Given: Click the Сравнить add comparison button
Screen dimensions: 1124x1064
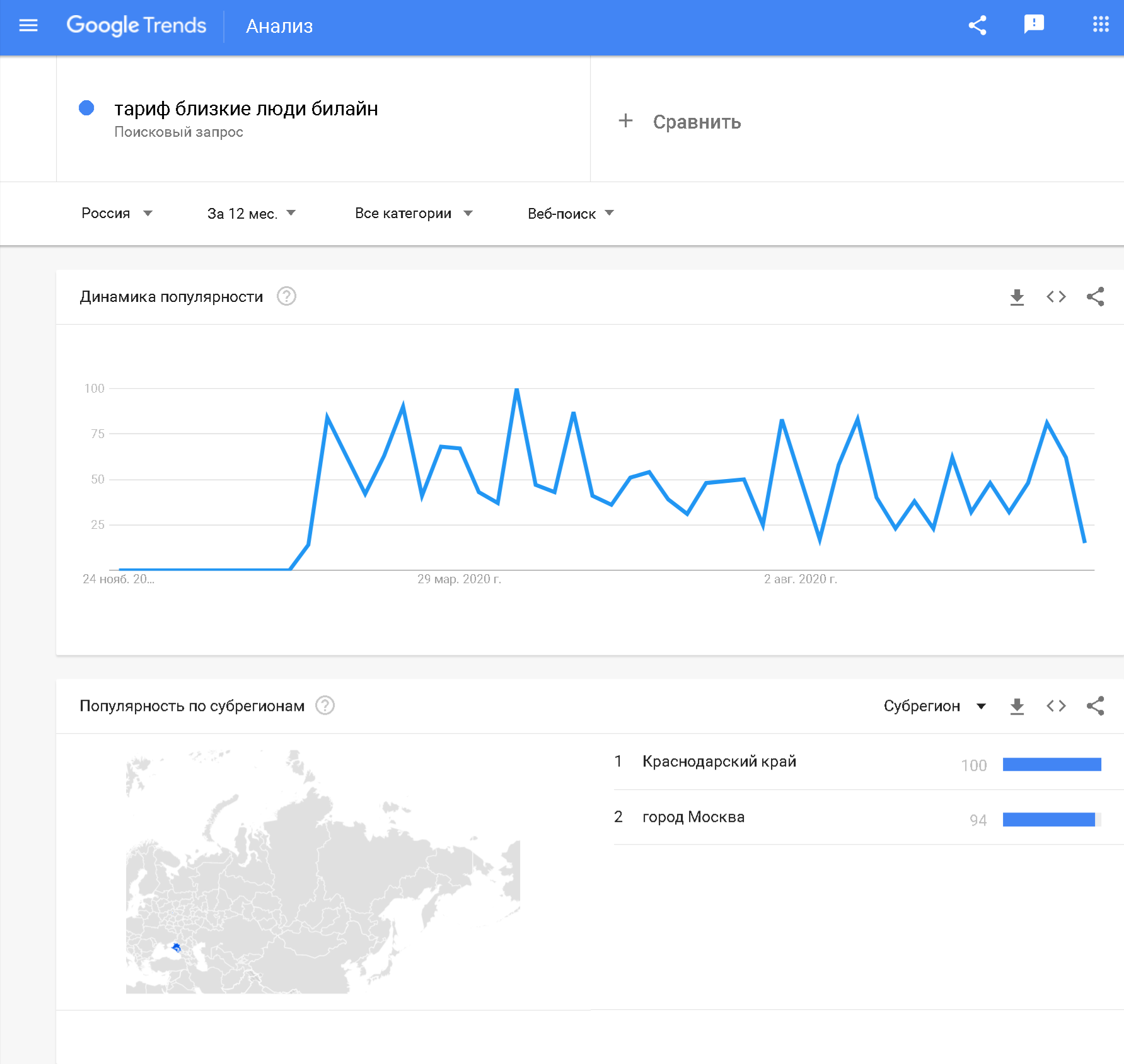Looking at the screenshot, I should coord(680,122).
